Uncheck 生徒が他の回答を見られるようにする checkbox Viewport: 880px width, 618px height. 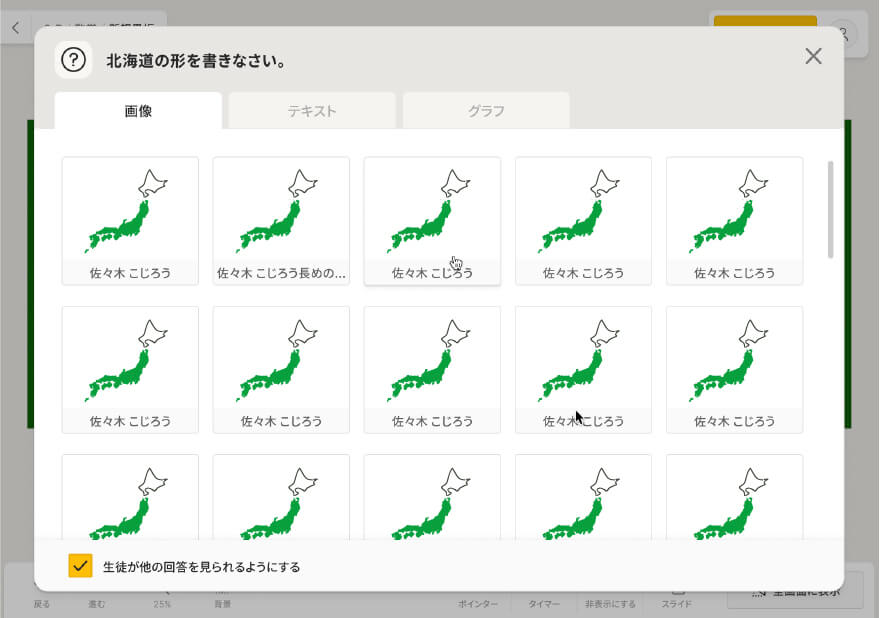click(x=81, y=566)
